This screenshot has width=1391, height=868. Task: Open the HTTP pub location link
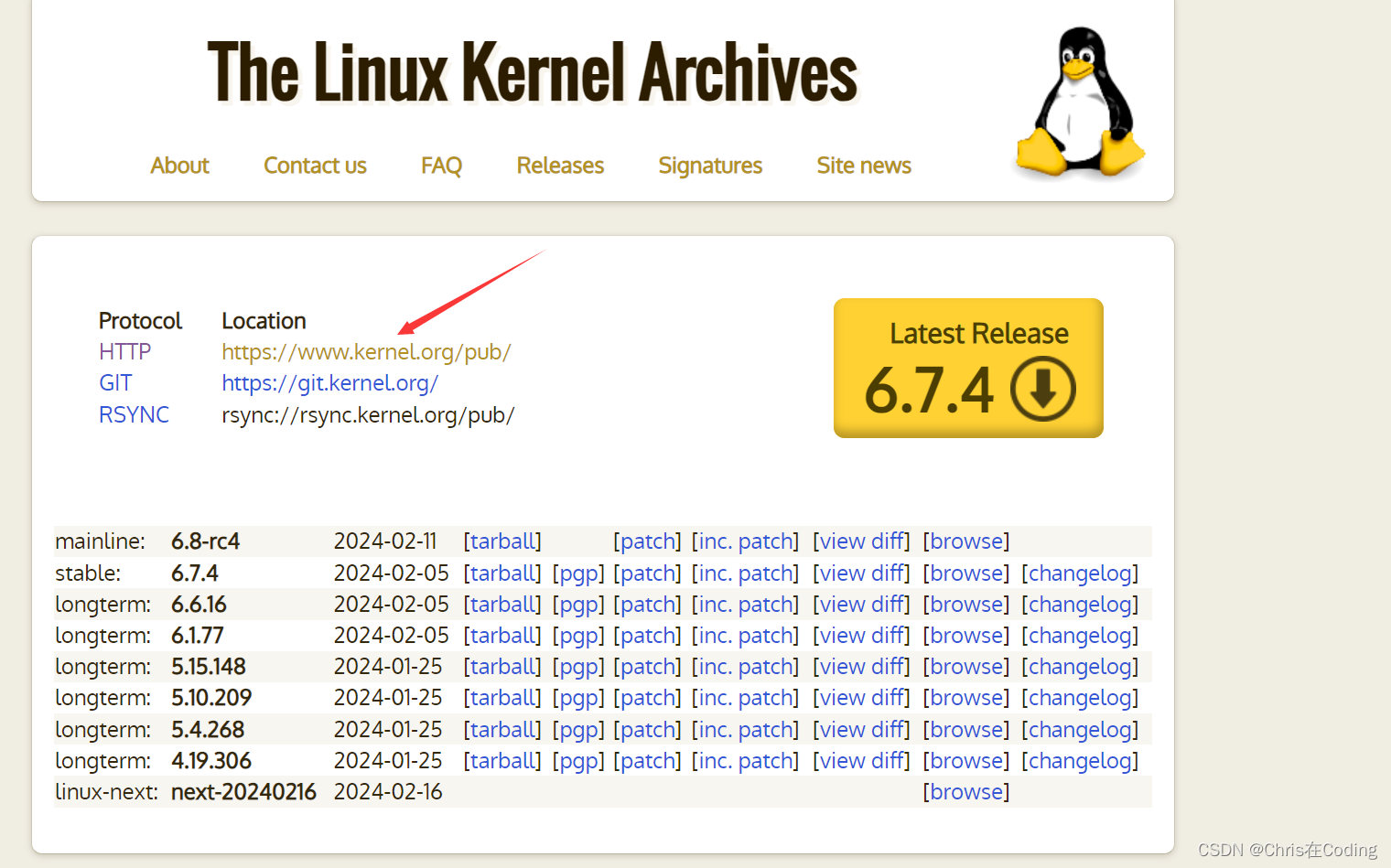(x=366, y=351)
